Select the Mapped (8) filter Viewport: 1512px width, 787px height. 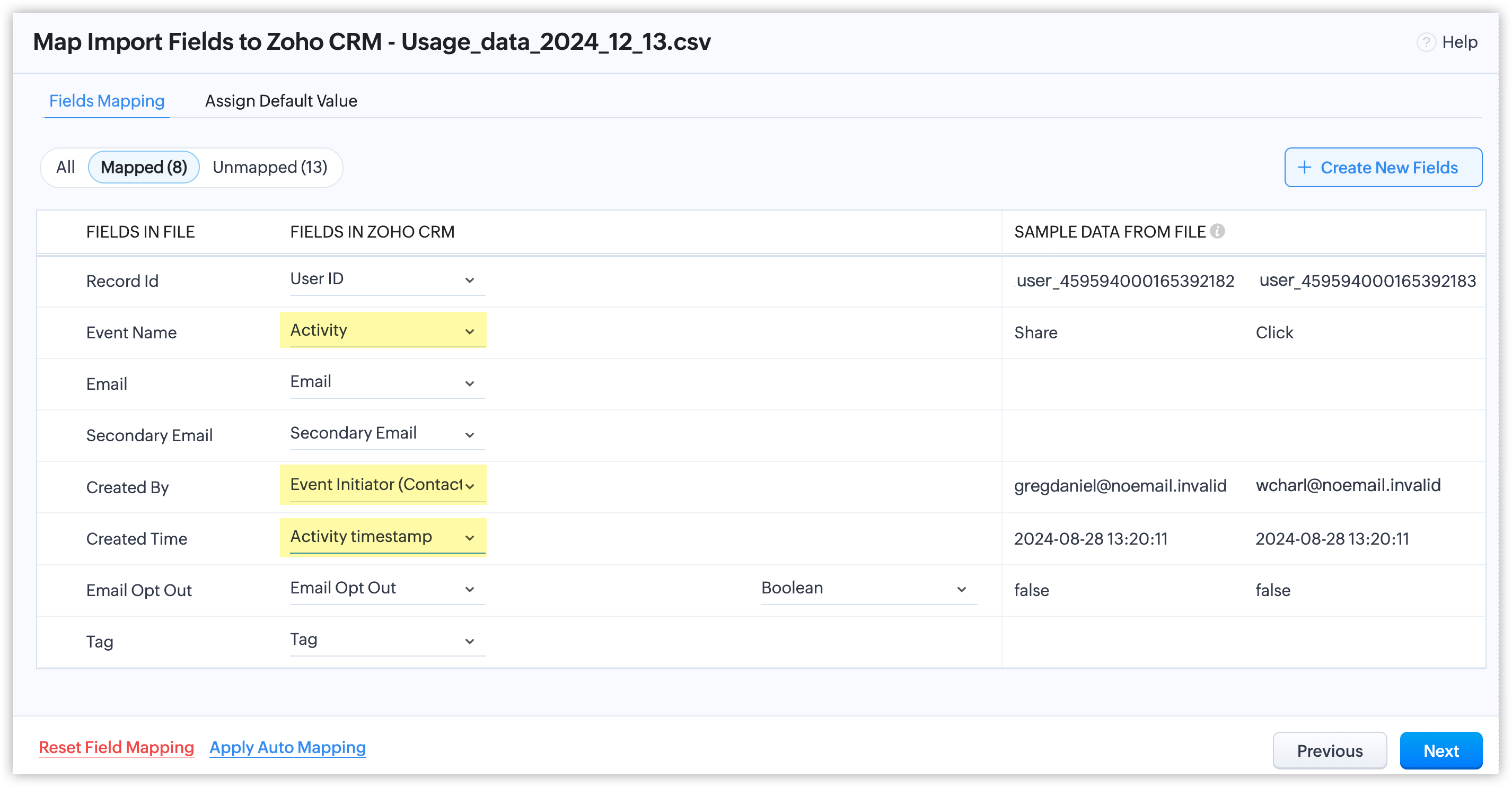click(x=144, y=168)
